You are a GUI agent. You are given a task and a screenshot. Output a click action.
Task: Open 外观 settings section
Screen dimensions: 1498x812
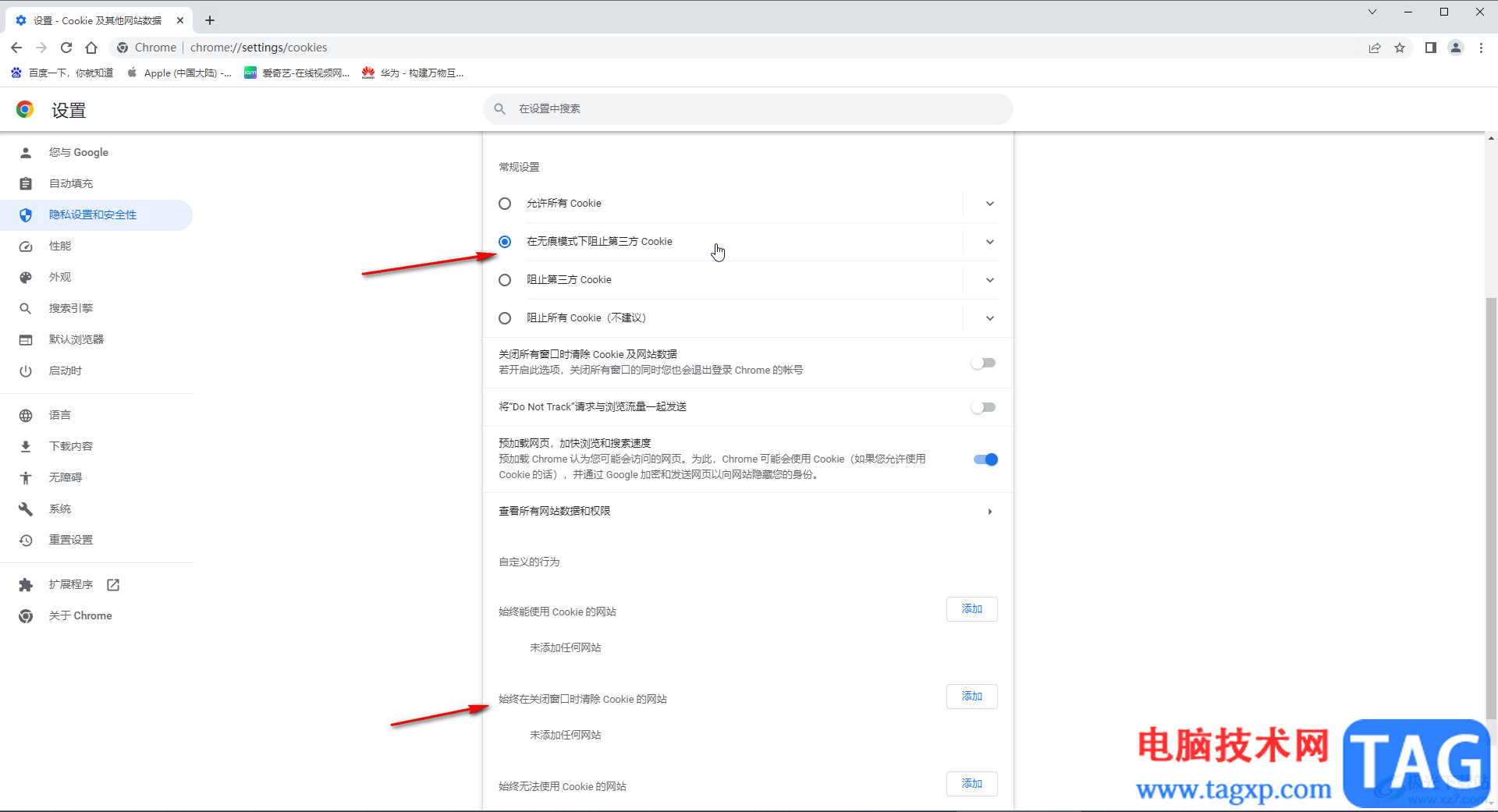pos(97,277)
